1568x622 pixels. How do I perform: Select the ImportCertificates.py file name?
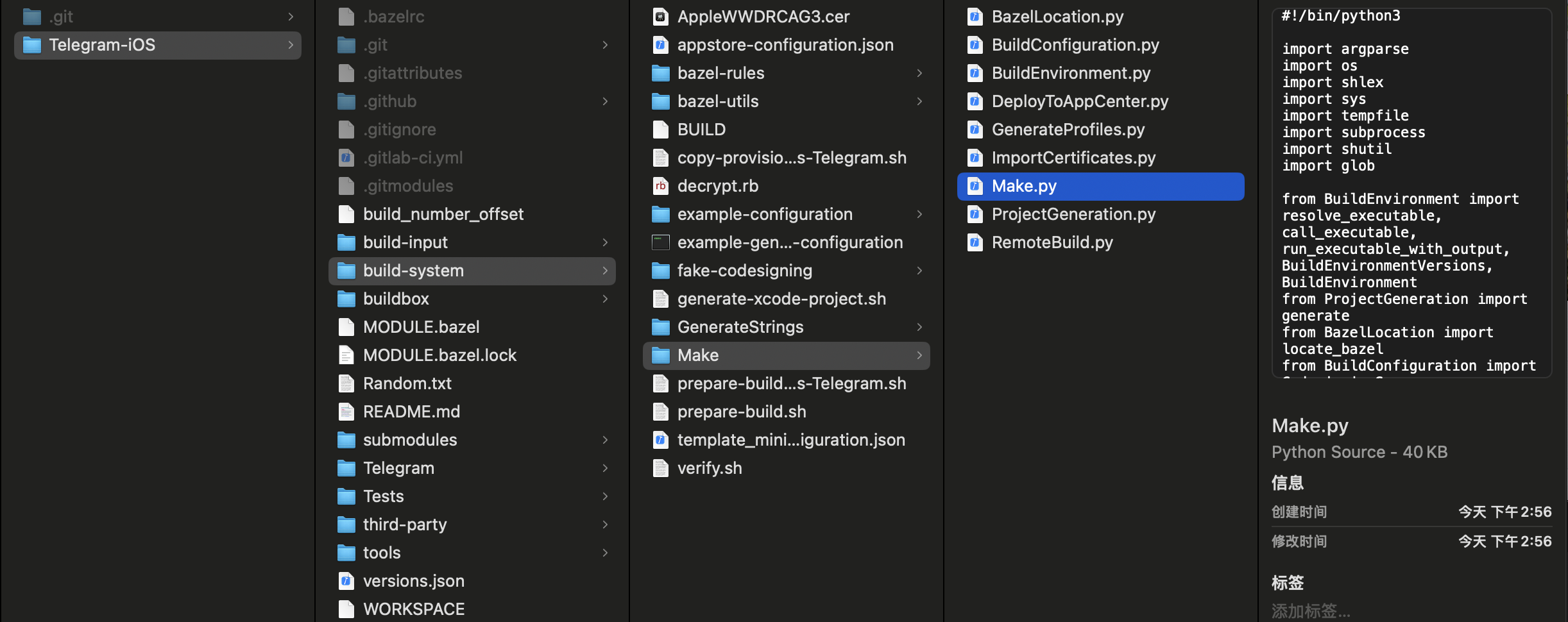pos(1073,158)
